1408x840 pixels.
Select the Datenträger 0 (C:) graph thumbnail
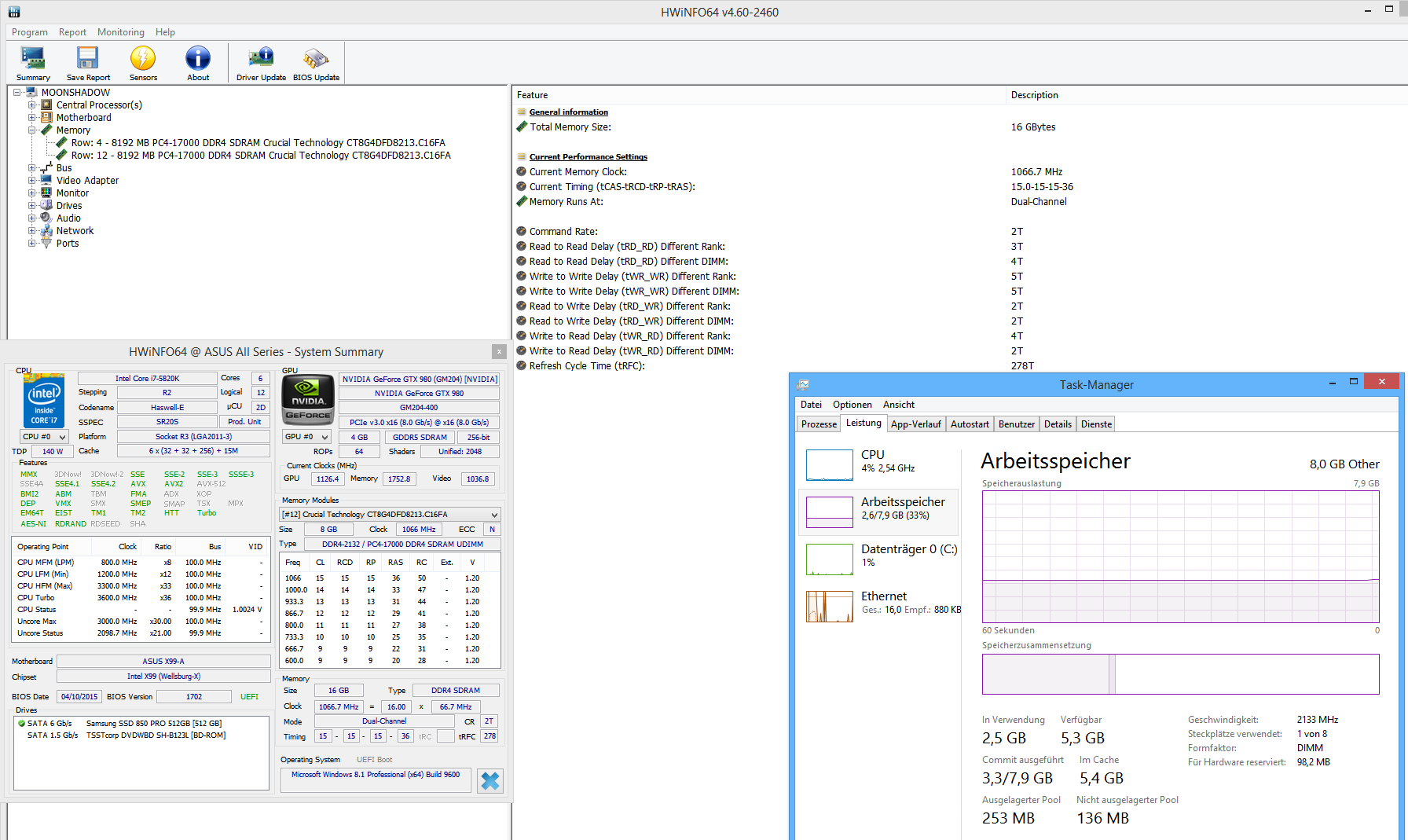coord(830,559)
